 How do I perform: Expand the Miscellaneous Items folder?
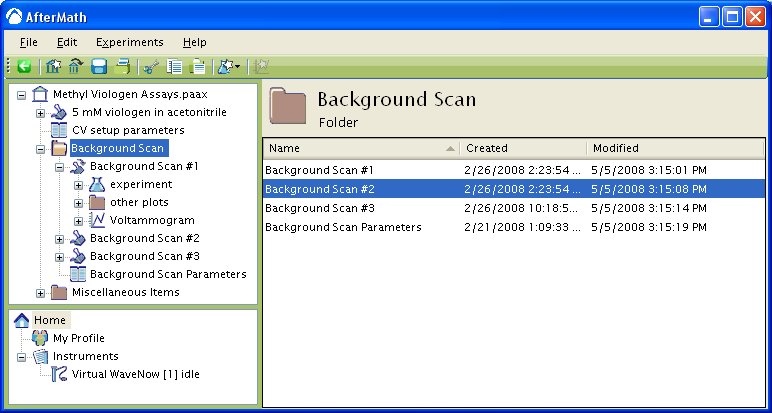(40, 293)
